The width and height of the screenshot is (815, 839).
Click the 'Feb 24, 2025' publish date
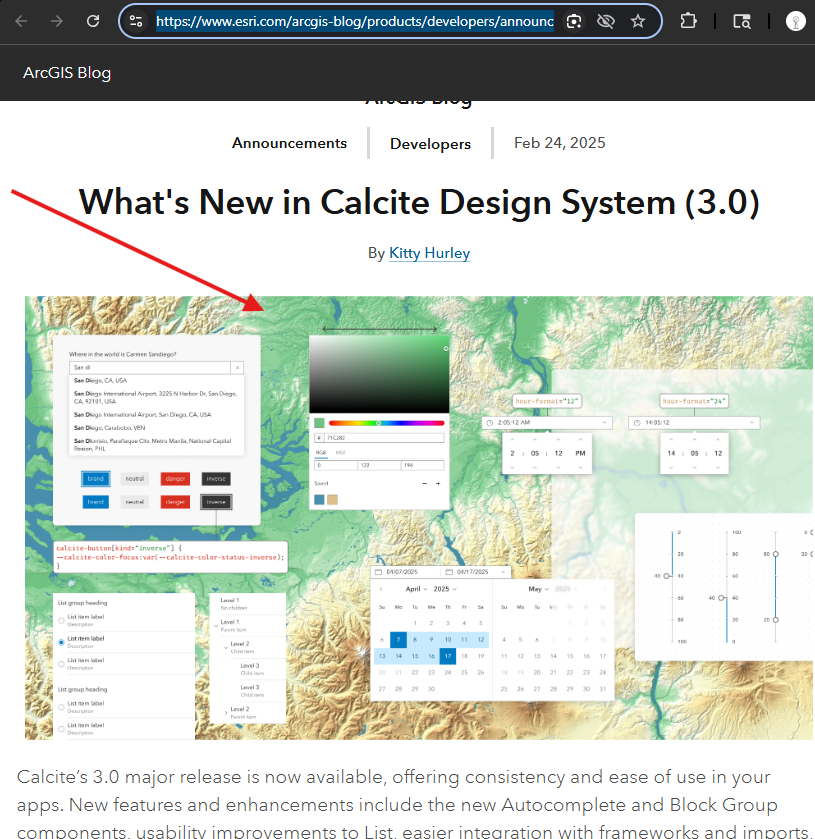click(560, 143)
